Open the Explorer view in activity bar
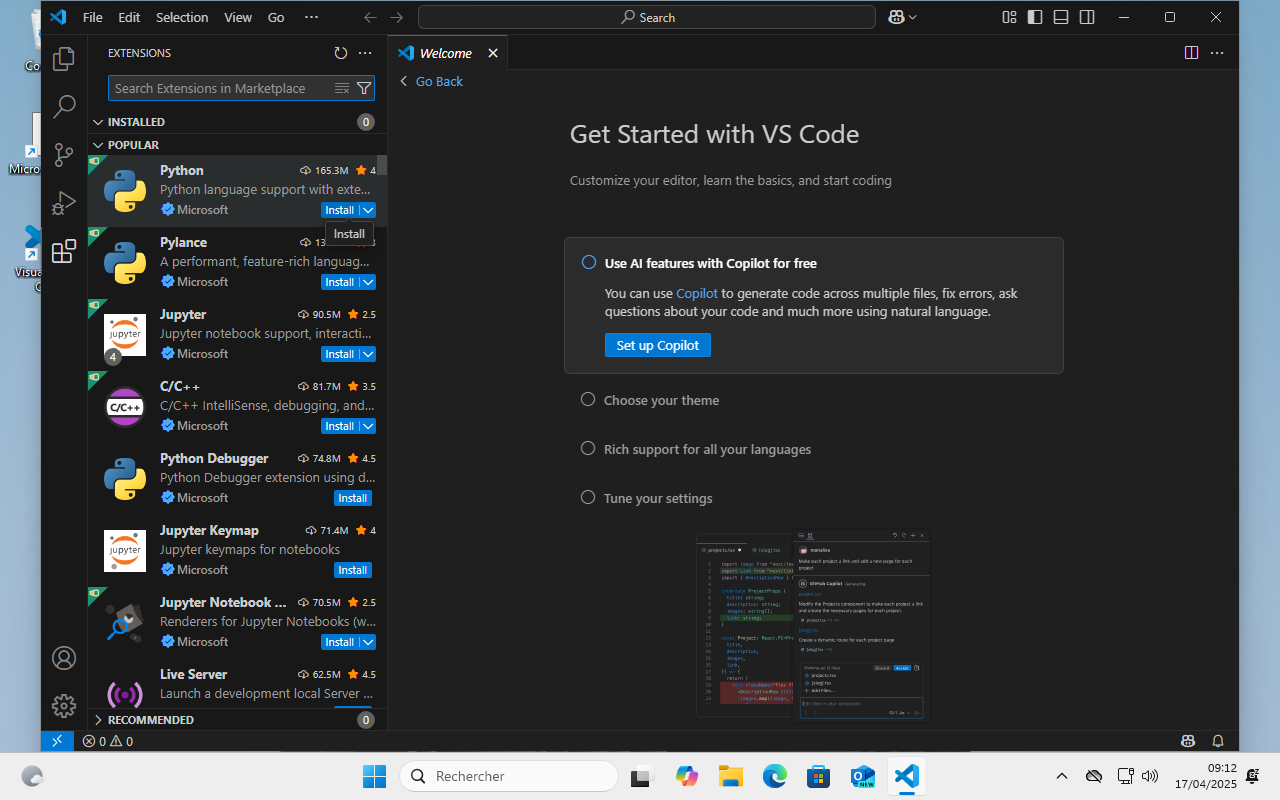Image resolution: width=1280 pixels, height=800 pixels. [64, 59]
